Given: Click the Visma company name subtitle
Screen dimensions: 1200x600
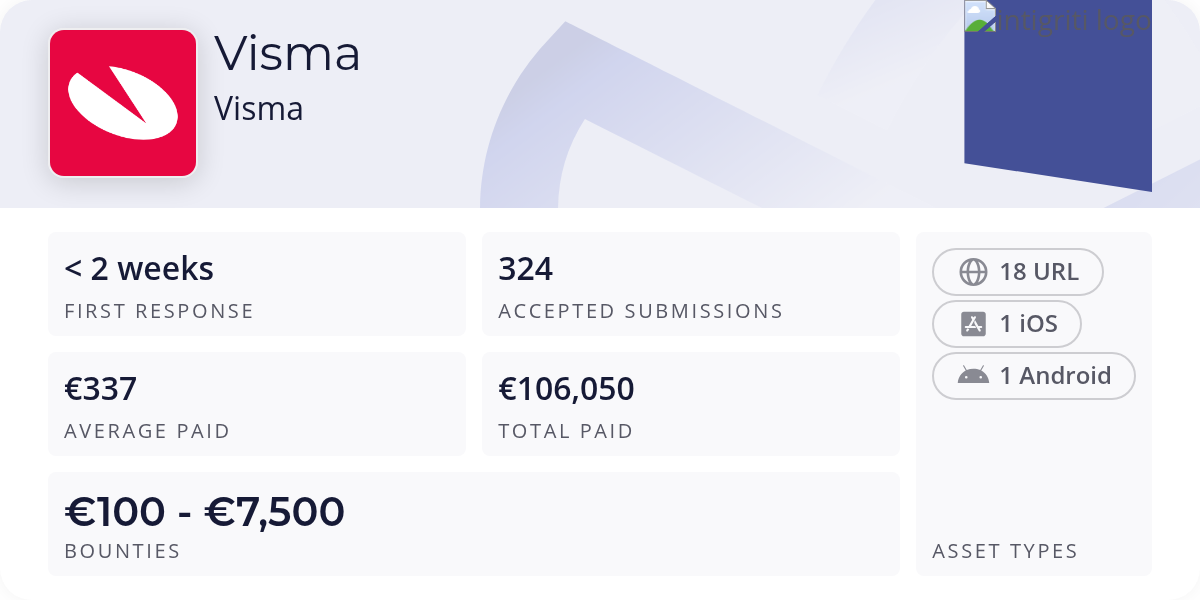Looking at the screenshot, I should click(x=258, y=109).
